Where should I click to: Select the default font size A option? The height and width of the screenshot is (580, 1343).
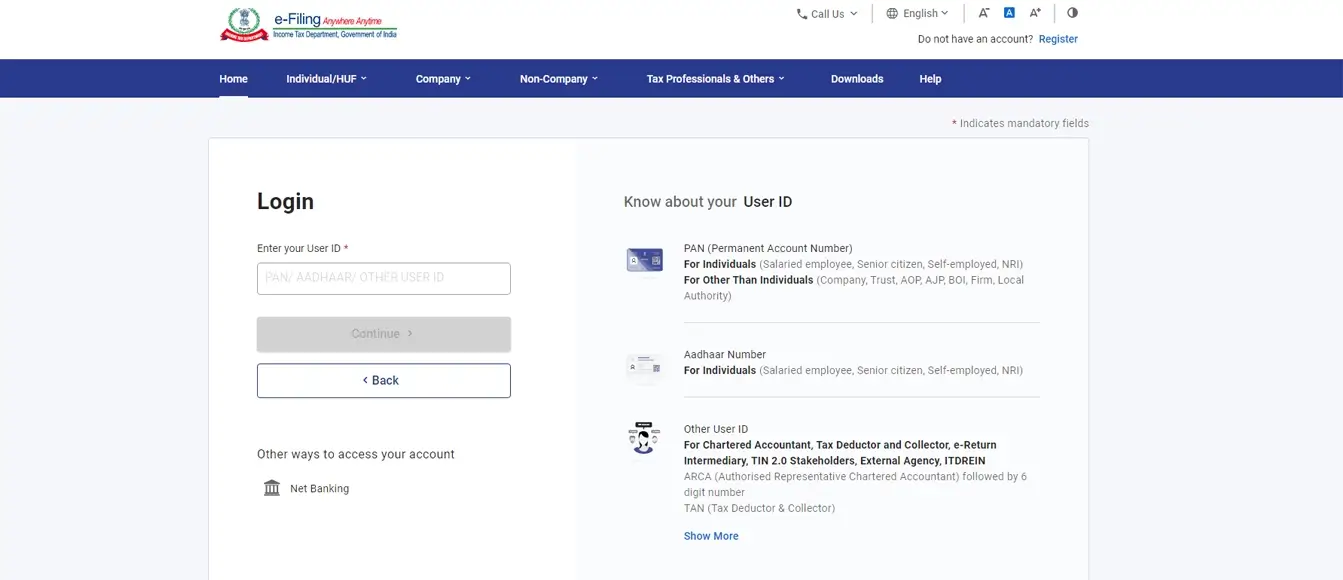coord(1009,12)
